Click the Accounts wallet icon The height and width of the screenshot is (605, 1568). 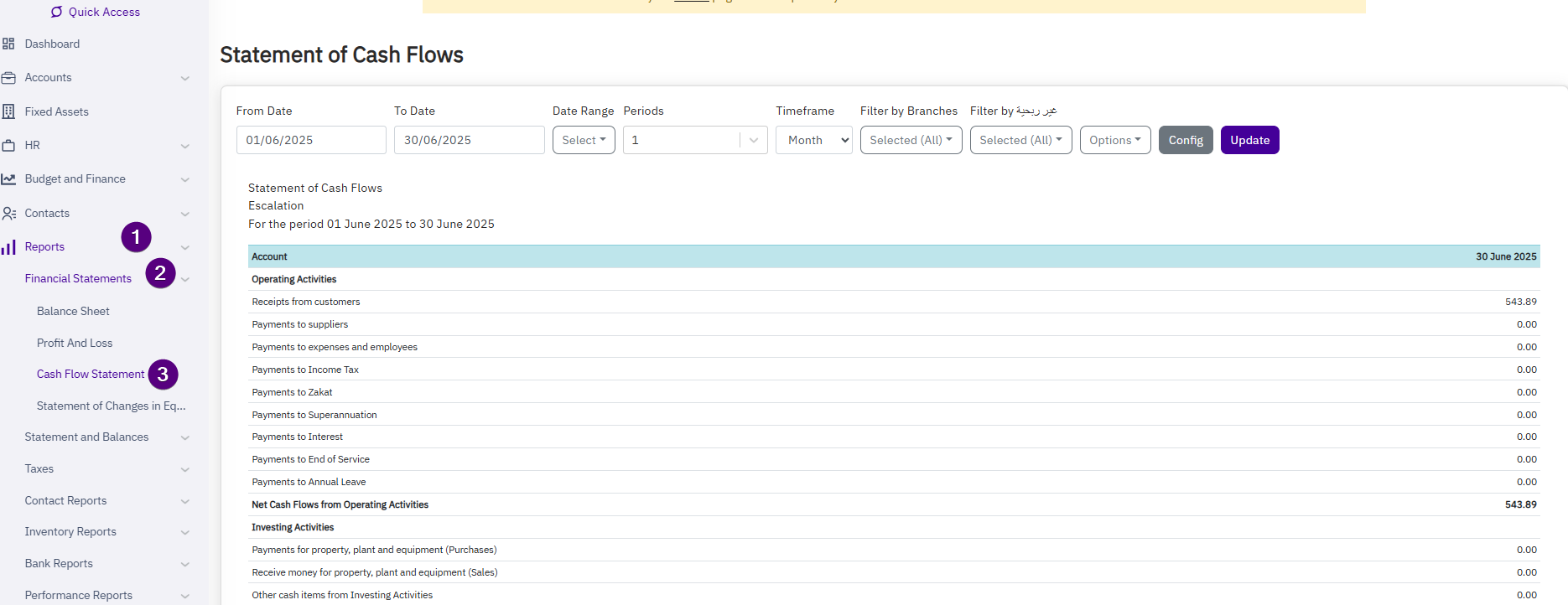click(8, 78)
